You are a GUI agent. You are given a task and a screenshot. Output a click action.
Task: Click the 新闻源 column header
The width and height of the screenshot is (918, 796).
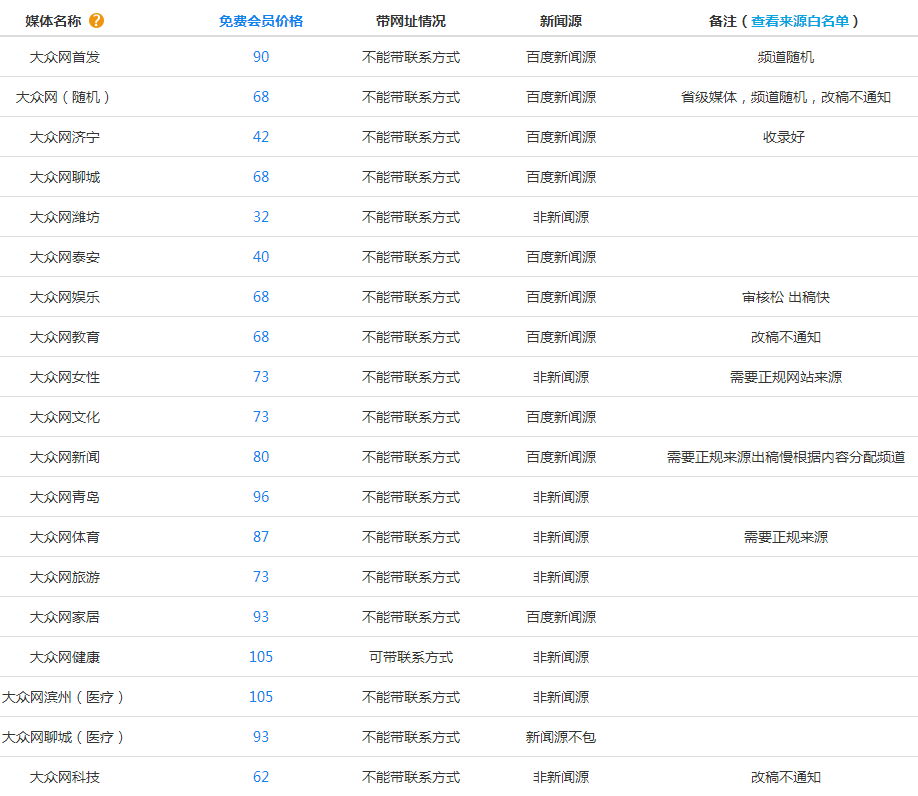[x=561, y=21]
